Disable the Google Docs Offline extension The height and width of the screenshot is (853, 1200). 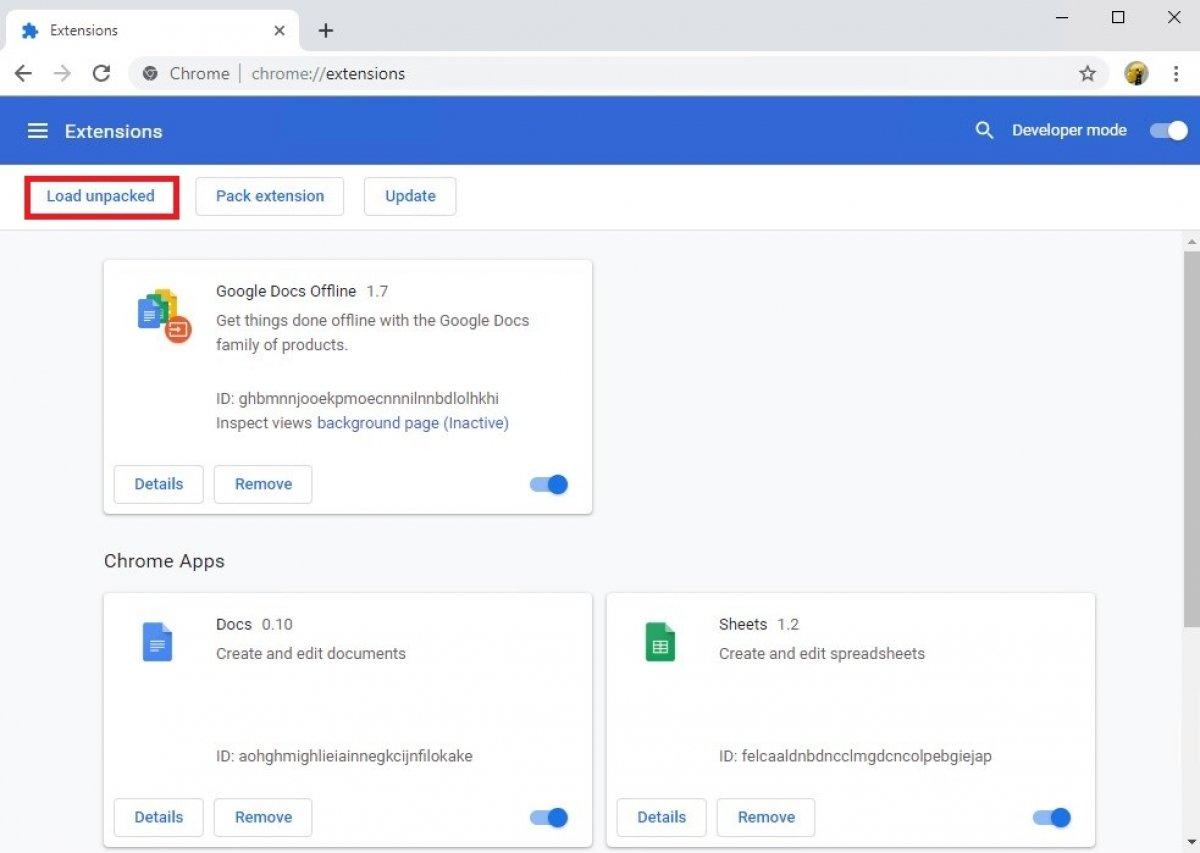coord(549,485)
